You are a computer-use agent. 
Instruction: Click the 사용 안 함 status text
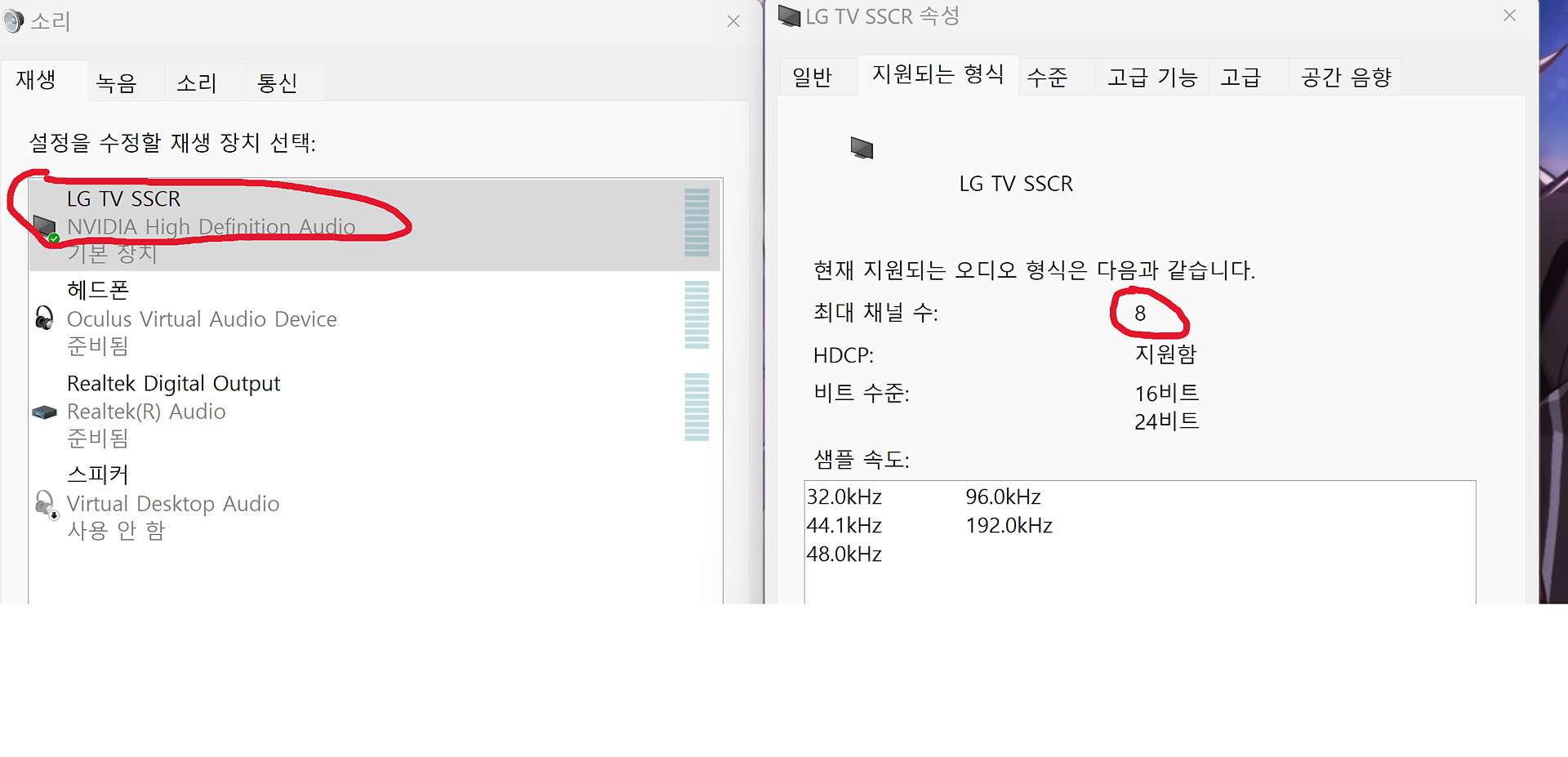116,531
